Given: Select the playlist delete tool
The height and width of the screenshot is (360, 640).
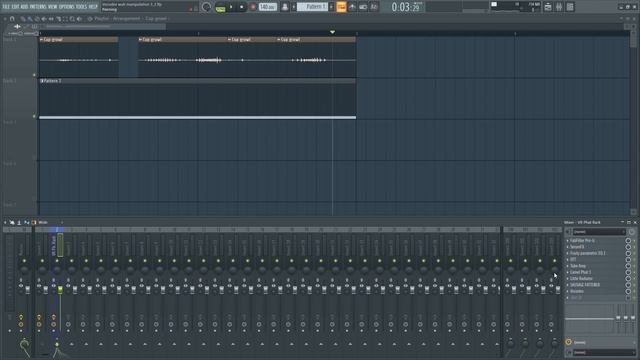Looking at the screenshot, I should tap(37, 19).
